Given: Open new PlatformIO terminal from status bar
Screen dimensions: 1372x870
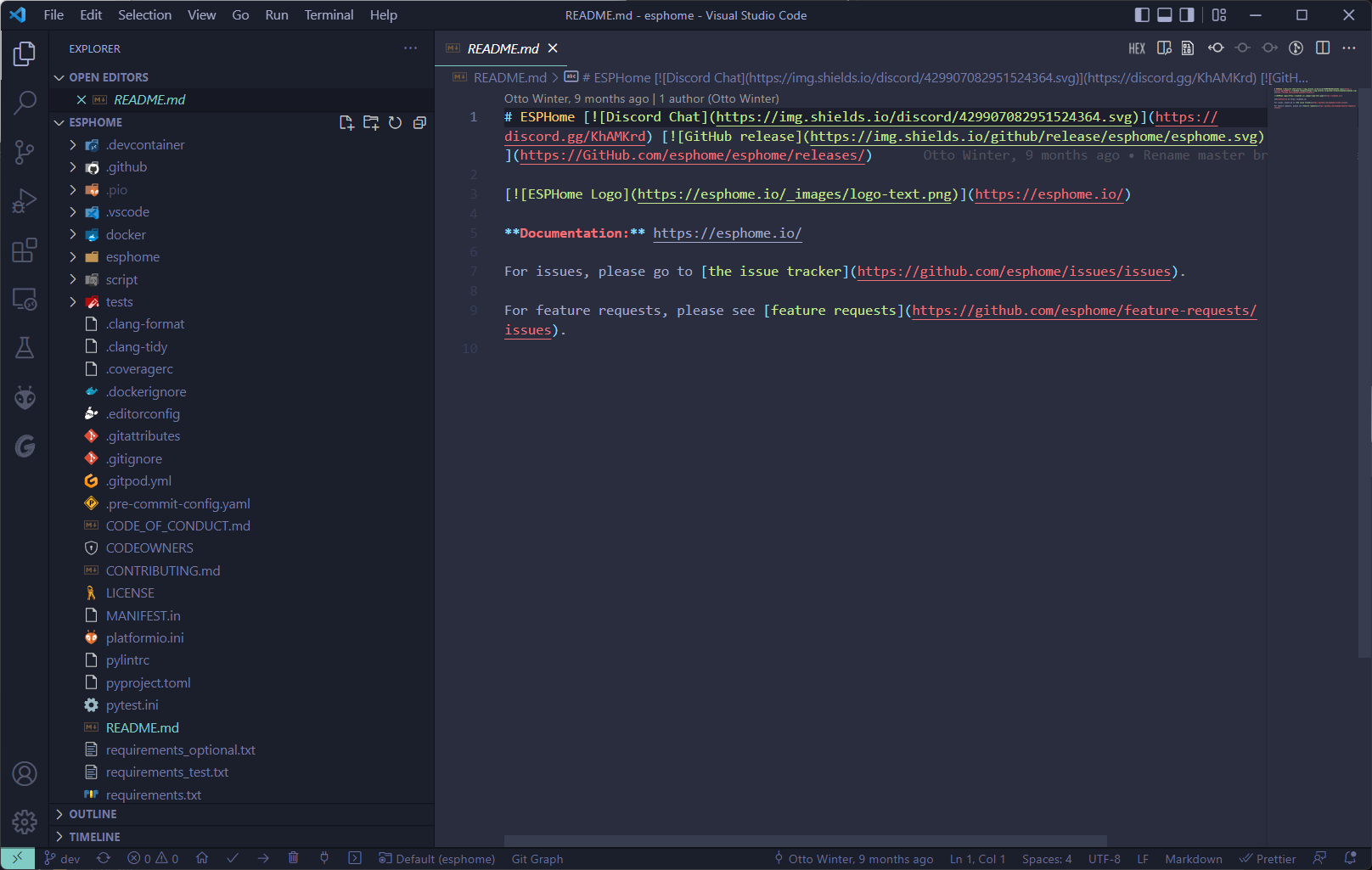Looking at the screenshot, I should [355, 859].
